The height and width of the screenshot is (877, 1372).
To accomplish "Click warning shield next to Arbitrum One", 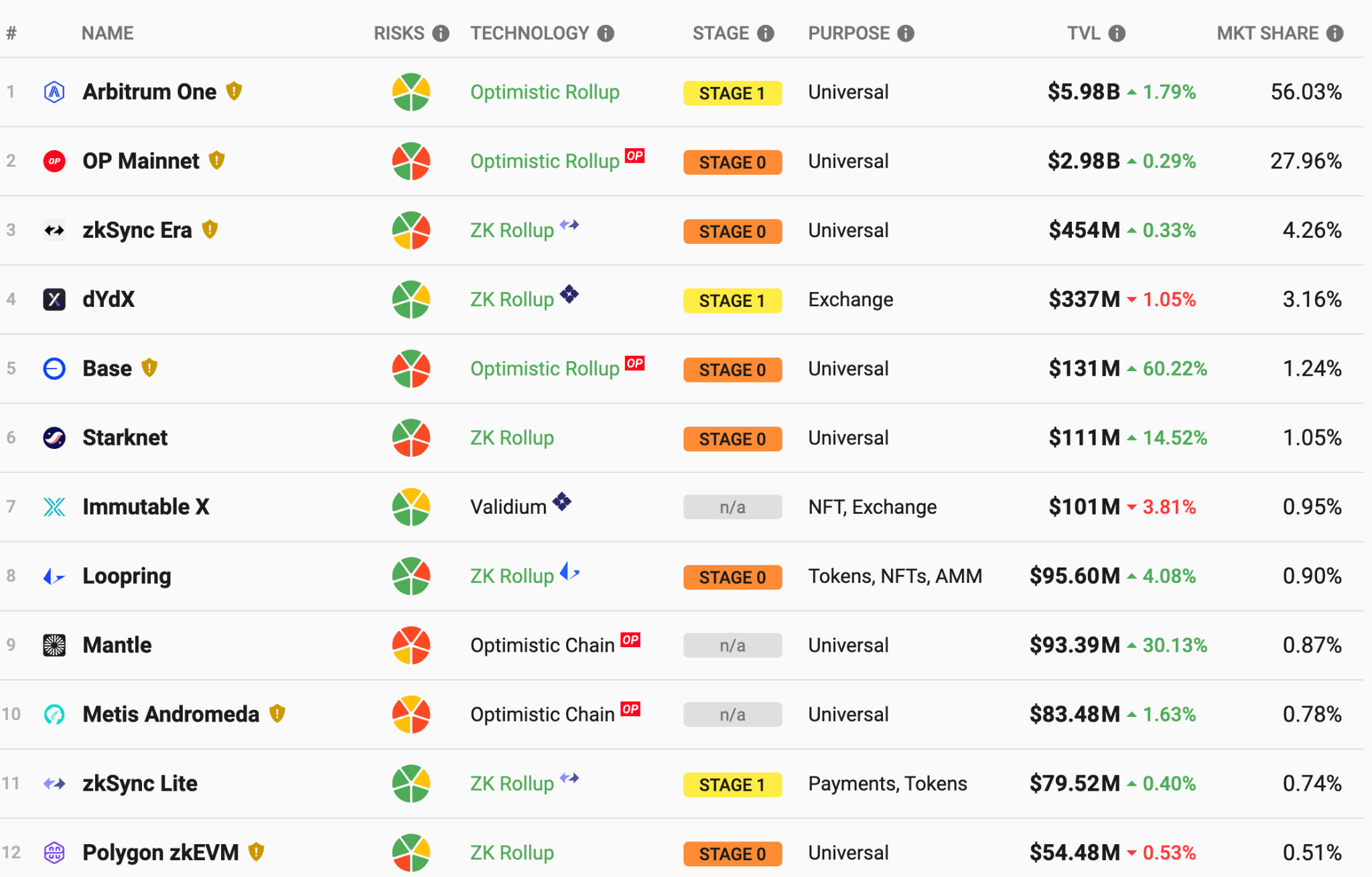I will click(x=234, y=90).
